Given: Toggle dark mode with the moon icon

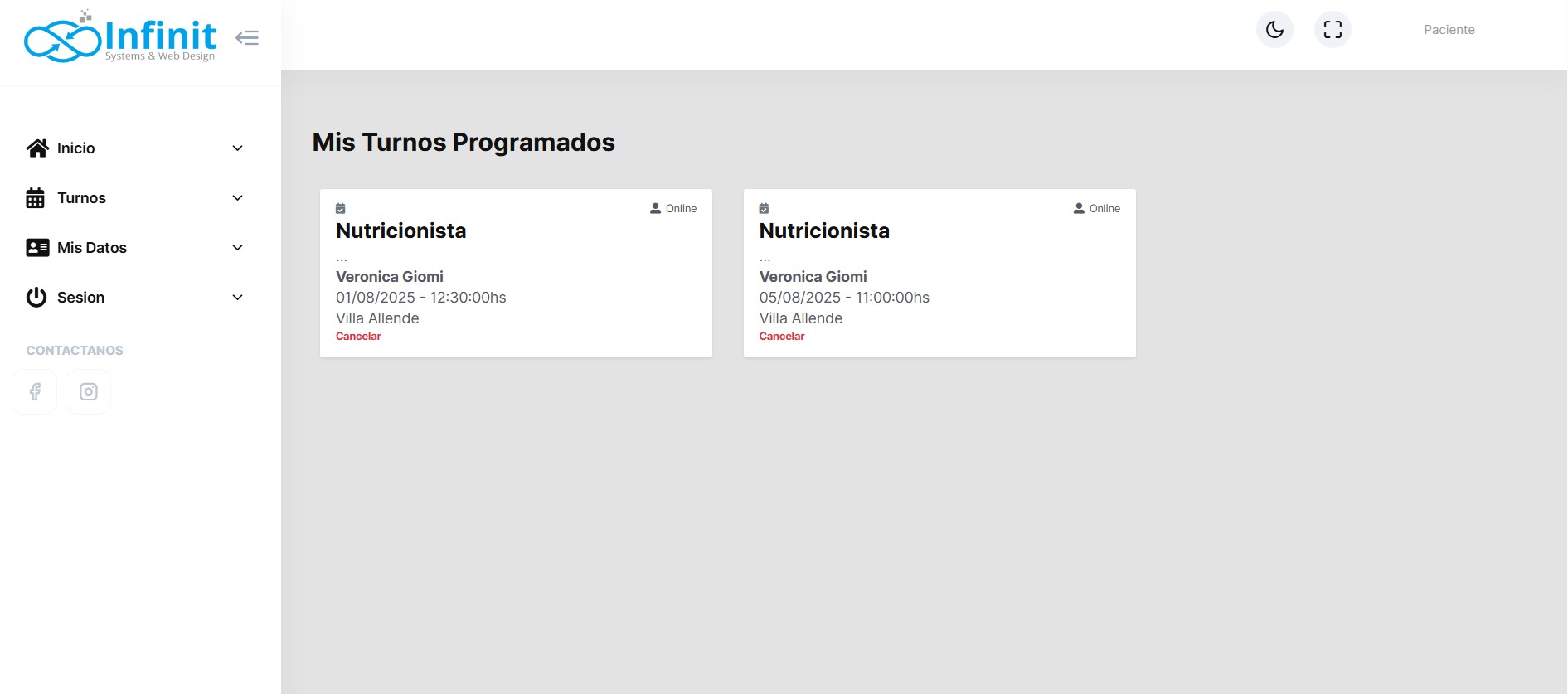Looking at the screenshot, I should [1274, 30].
